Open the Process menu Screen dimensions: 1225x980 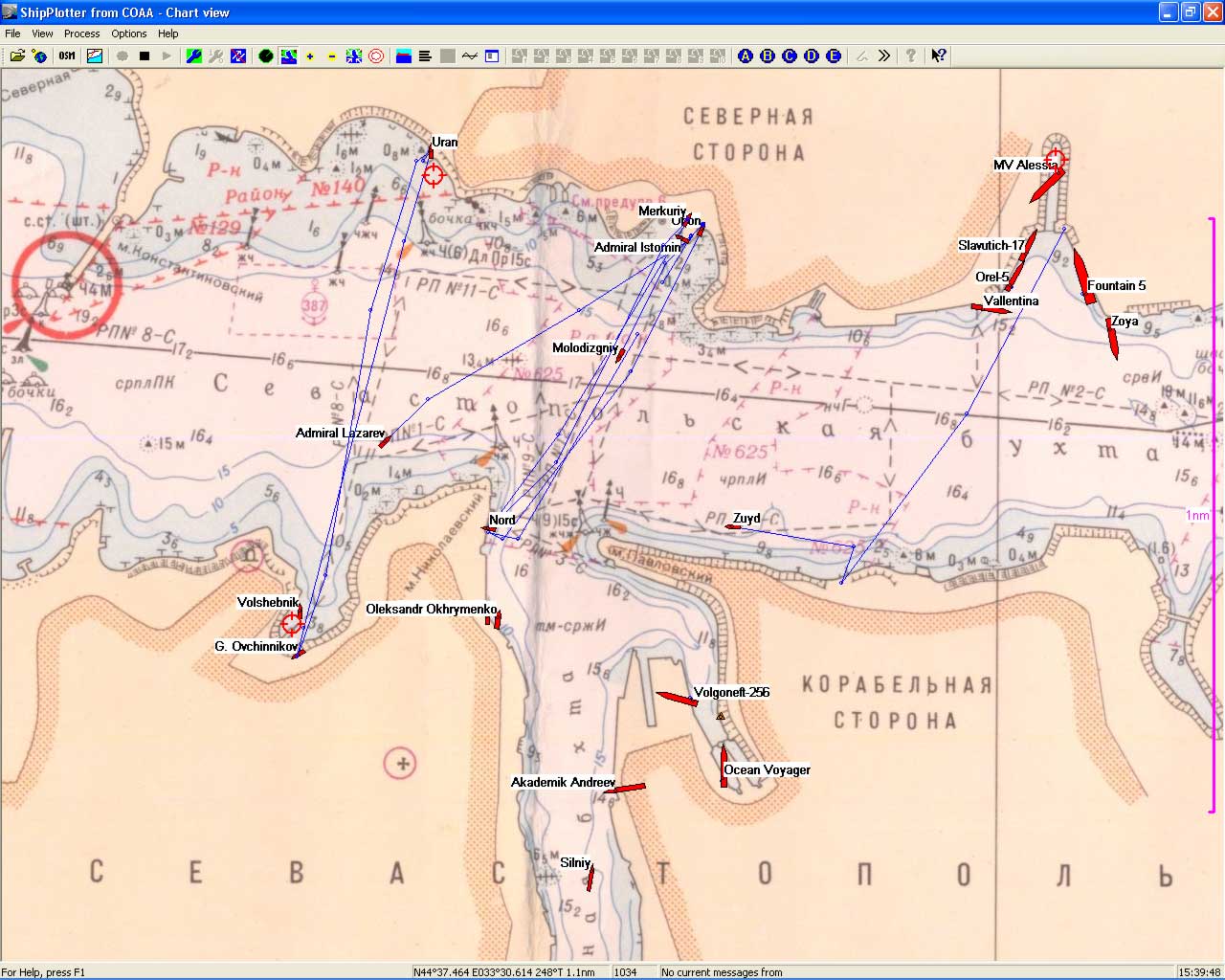[81, 33]
